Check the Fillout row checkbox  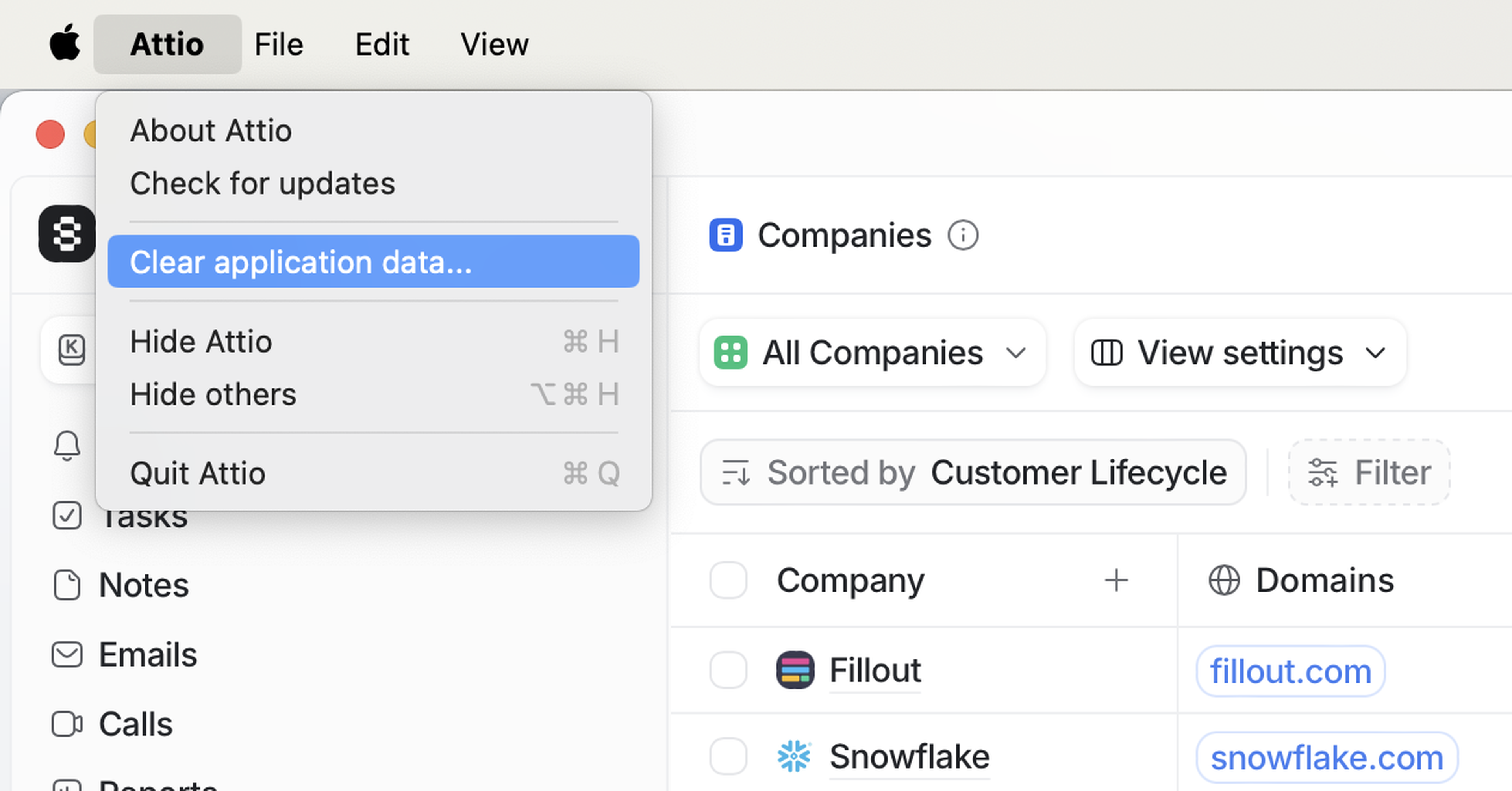pos(728,670)
